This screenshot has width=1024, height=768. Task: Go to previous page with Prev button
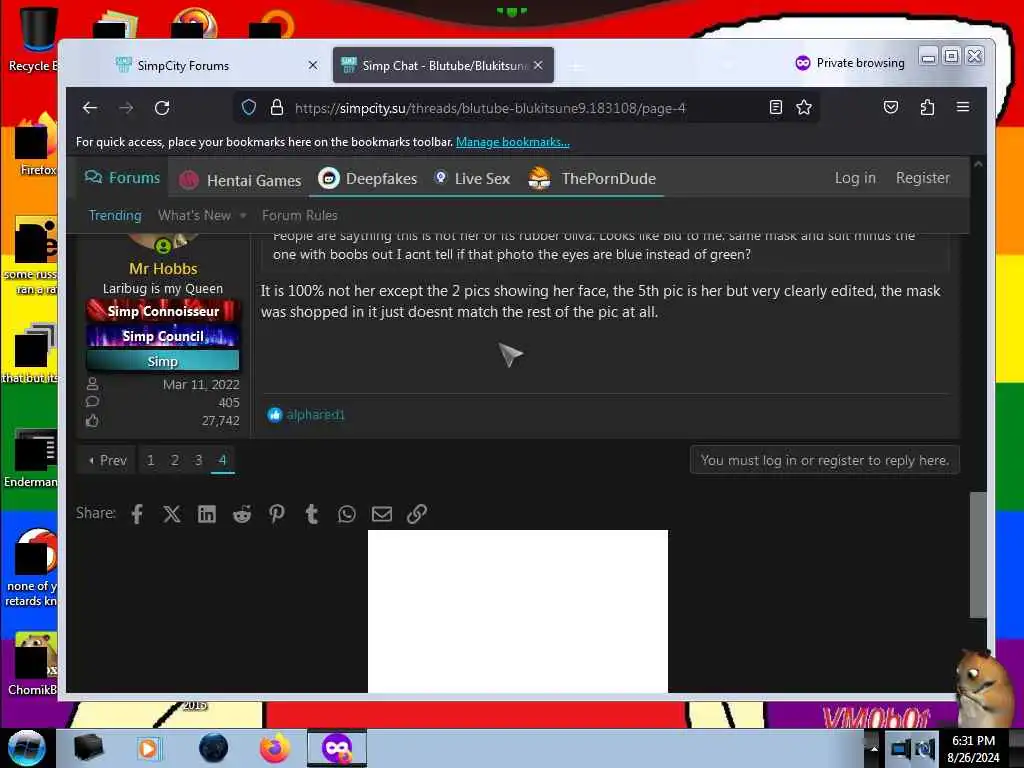[107, 460]
